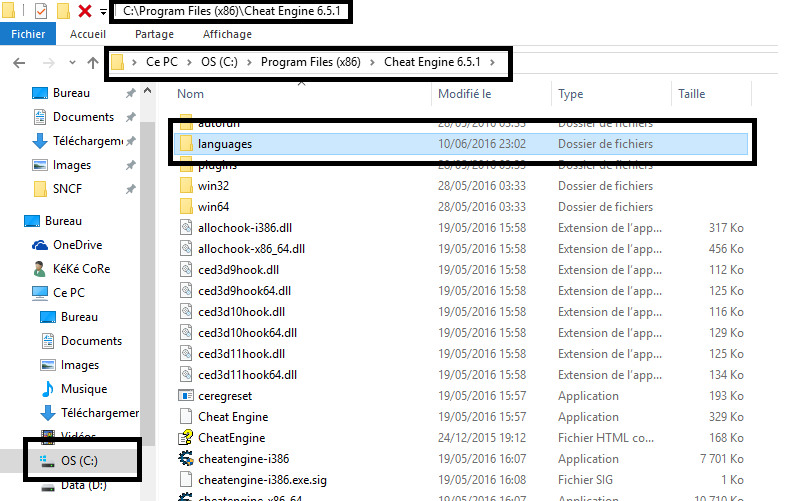Expand chevron after OS (C:) breadcrumb
This screenshot has height=501, width=807.
pyautogui.click(x=250, y=62)
